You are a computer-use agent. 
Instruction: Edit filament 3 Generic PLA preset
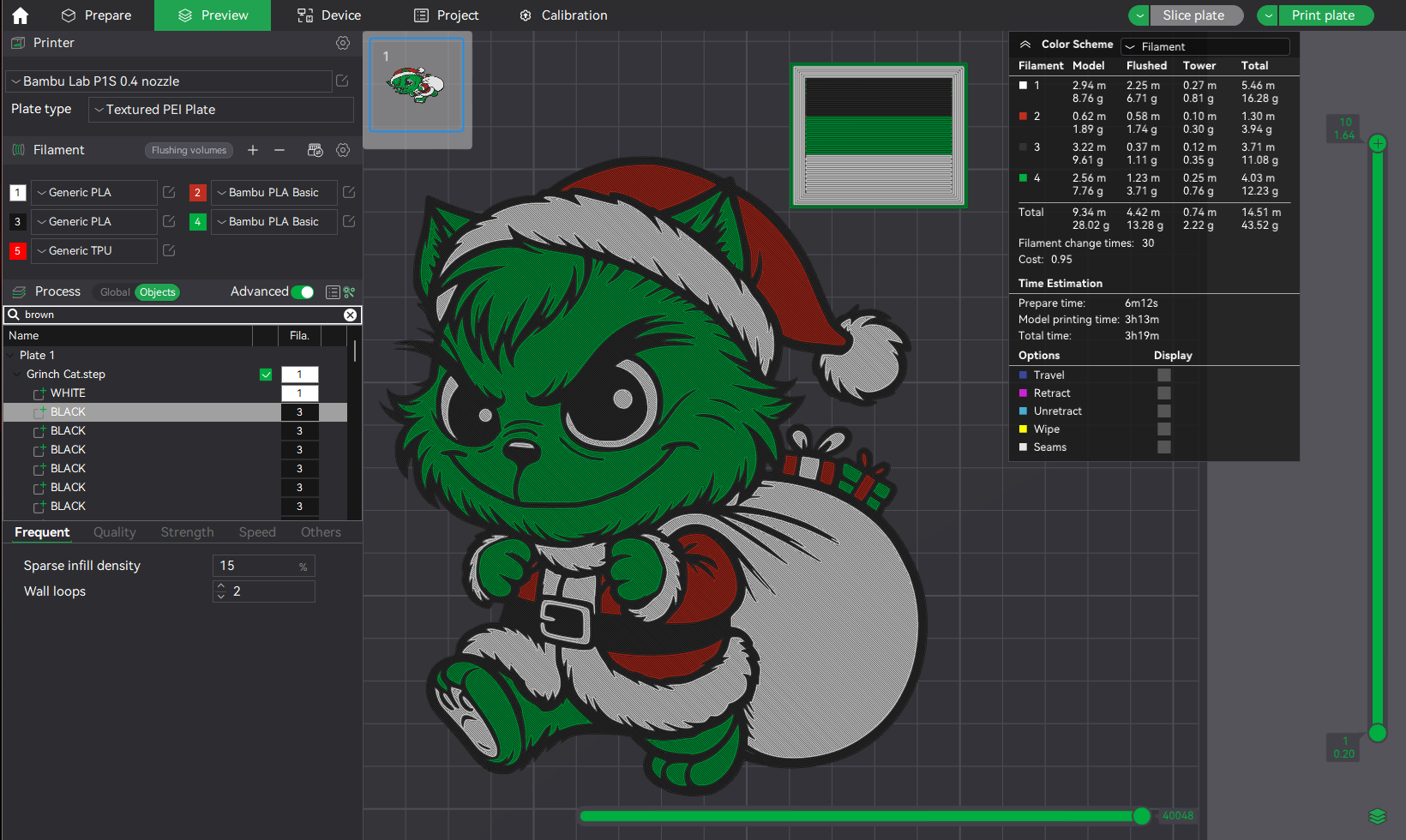(x=169, y=221)
